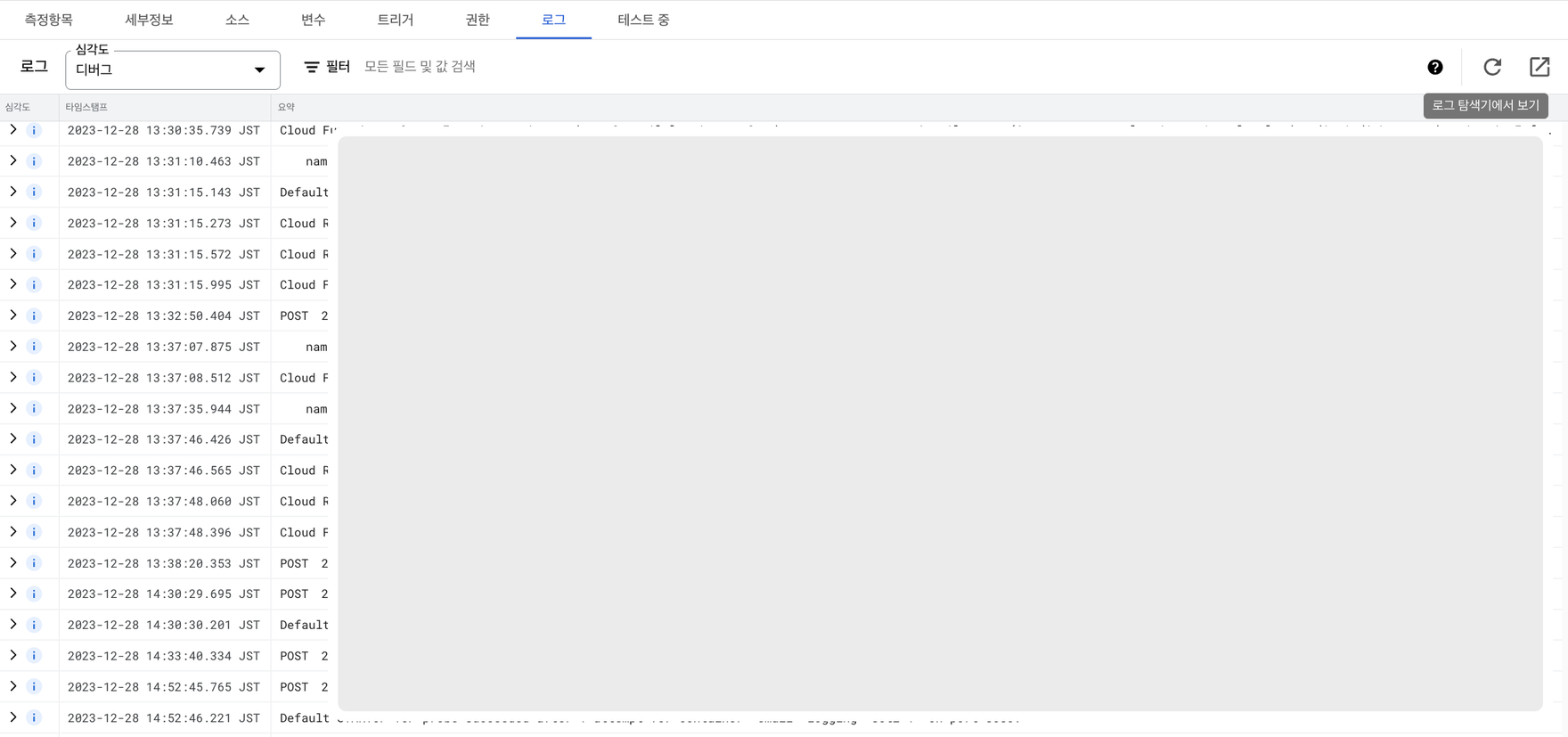Screen dimensions: 1568x737
Task: Expand the 13:30:35.739 log entry
Action: (13, 130)
